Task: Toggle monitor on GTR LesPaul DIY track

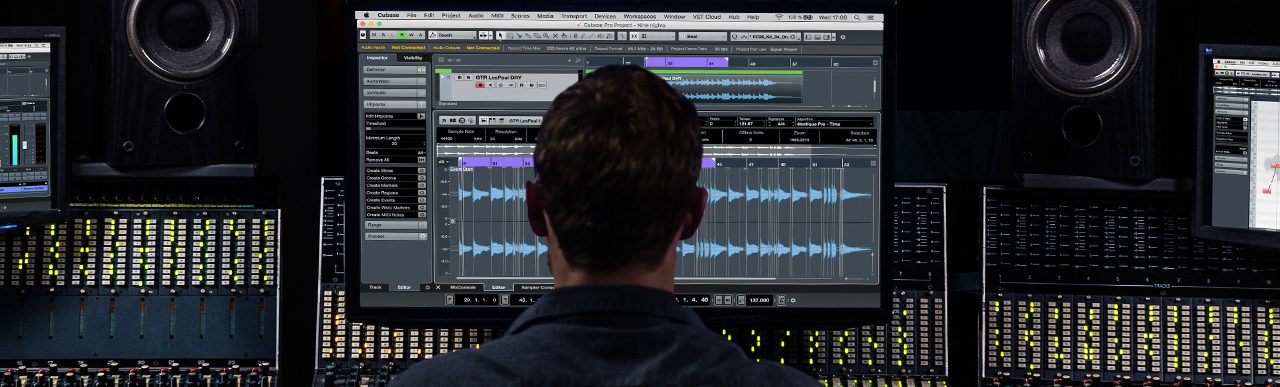Action: [490, 85]
